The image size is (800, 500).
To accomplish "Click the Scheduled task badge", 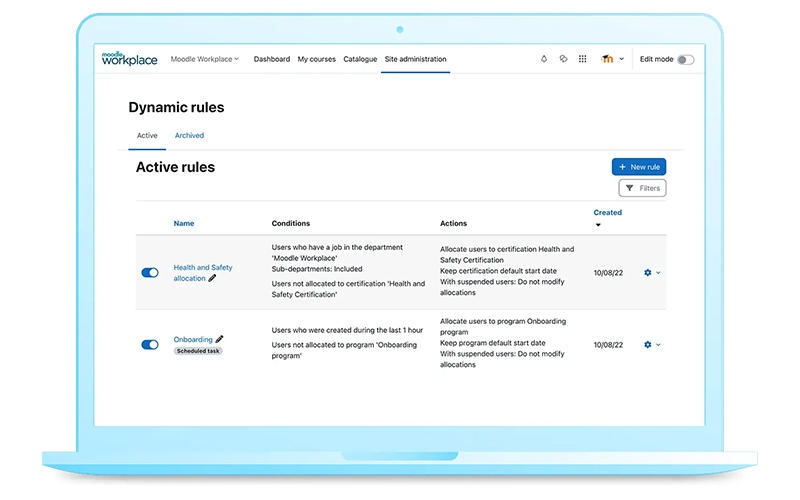I will (x=198, y=351).
